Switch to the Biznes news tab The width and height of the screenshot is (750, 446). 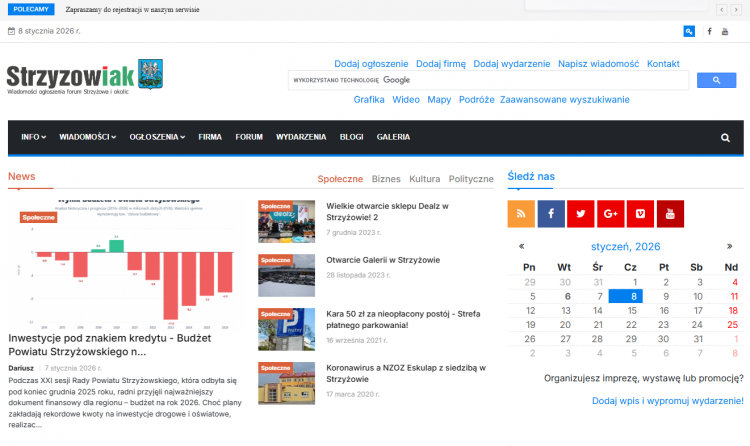point(386,179)
